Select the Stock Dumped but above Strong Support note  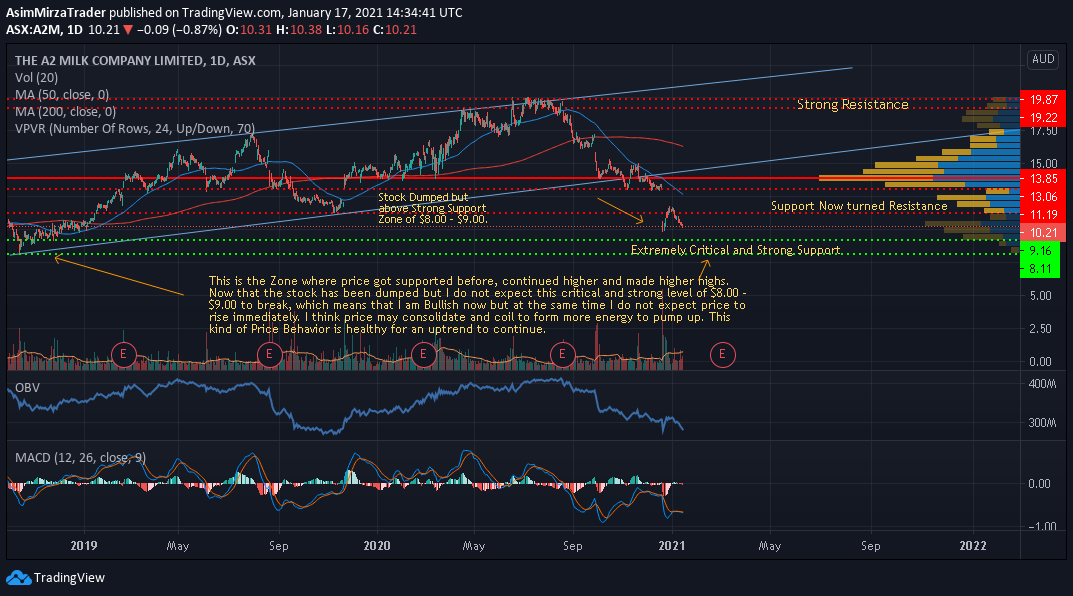click(x=432, y=208)
